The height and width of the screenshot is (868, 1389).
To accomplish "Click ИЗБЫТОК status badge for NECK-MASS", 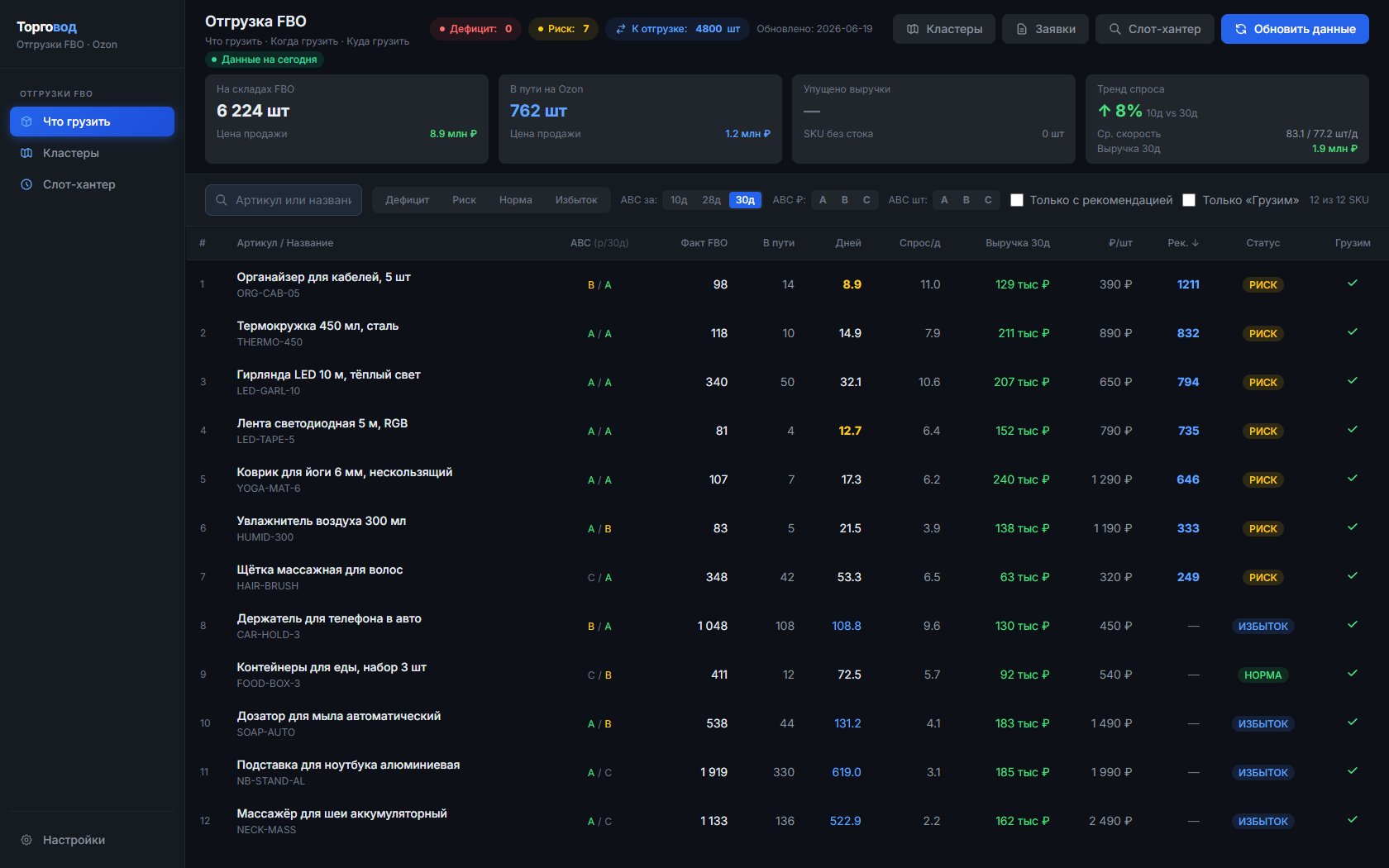I will (x=1263, y=821).
